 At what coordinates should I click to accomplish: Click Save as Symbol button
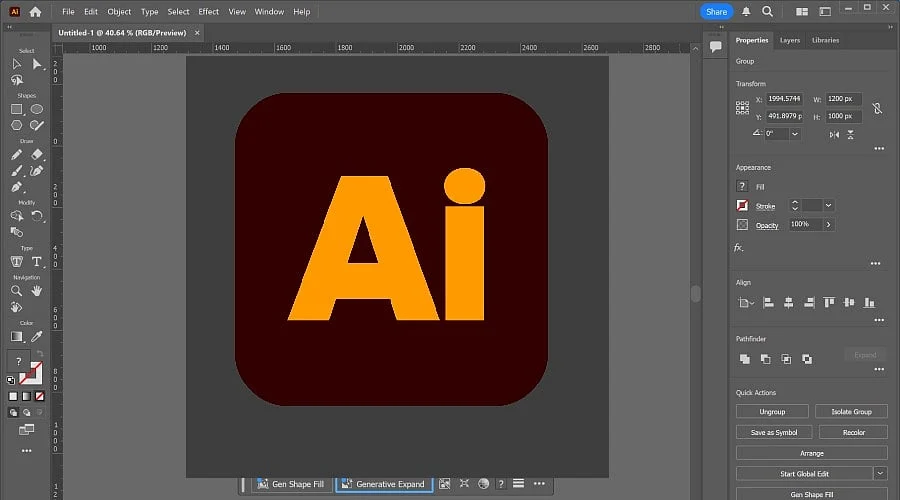[774, 432]
